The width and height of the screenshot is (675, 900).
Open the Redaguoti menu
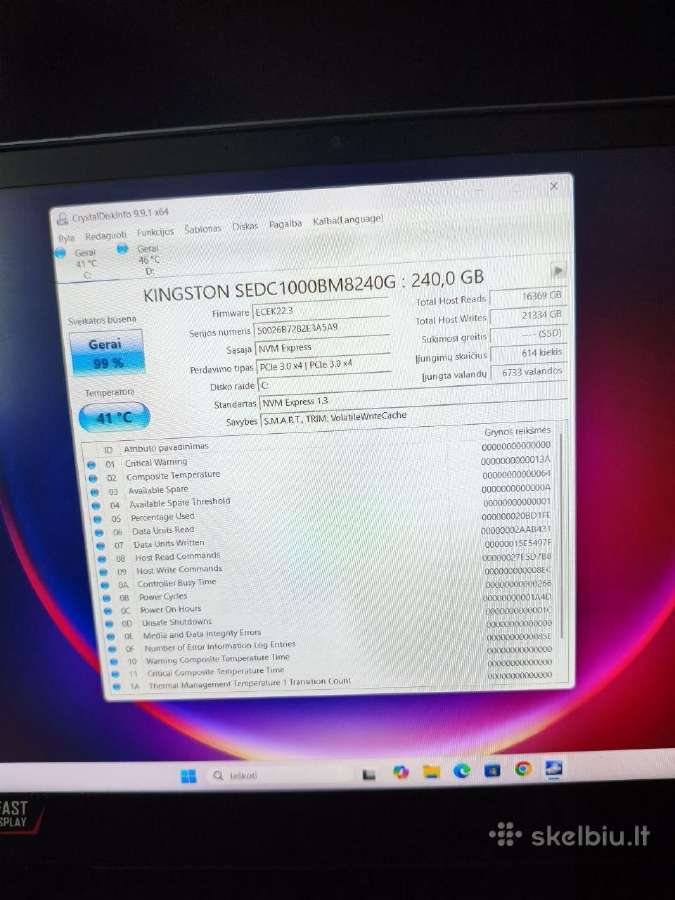(x=106, y=235)
